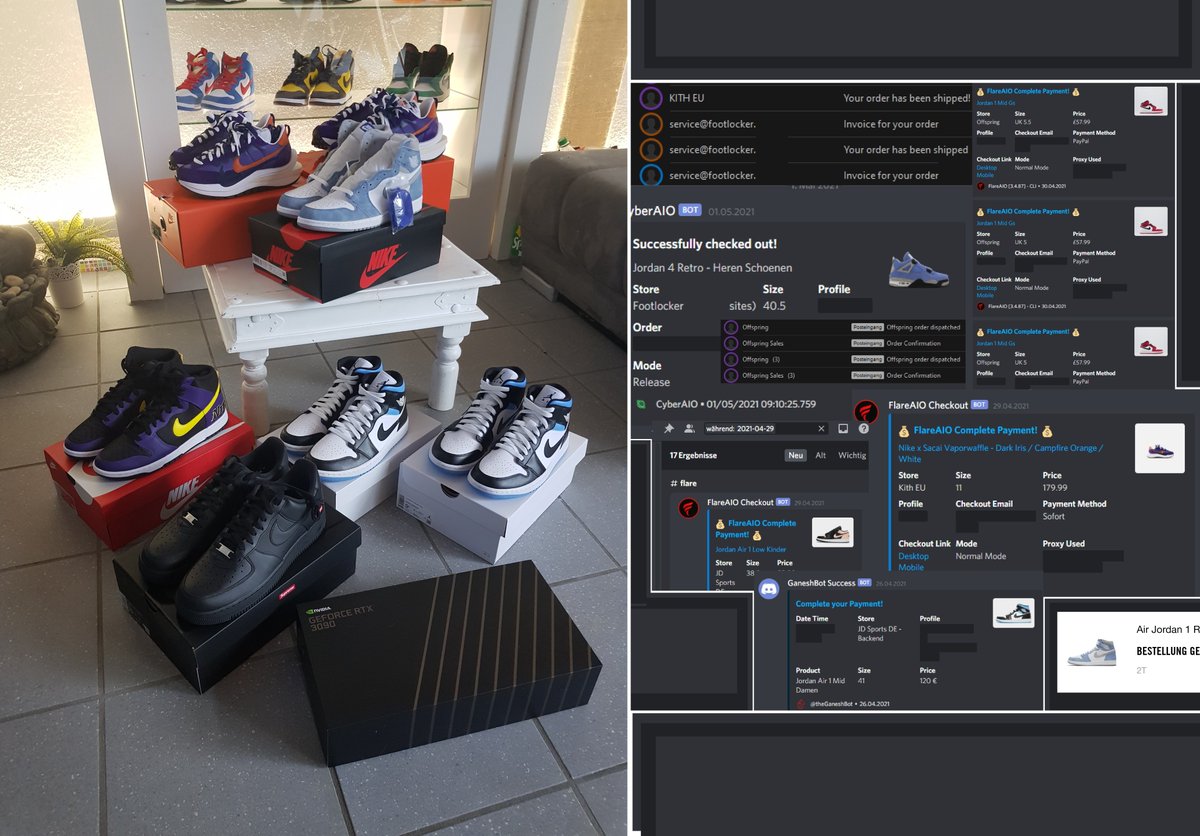Open the Jordan 1 Mid thumbnail in GaneshBot embed
This screenshot has height=836, width=1200.
(x=1013, y=613)
